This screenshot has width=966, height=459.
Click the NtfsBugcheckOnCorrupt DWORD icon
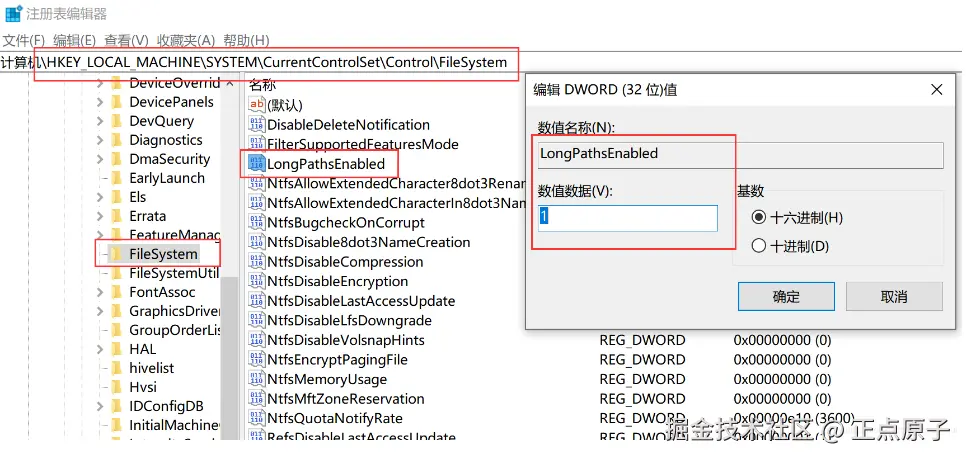tap(256, 223)
